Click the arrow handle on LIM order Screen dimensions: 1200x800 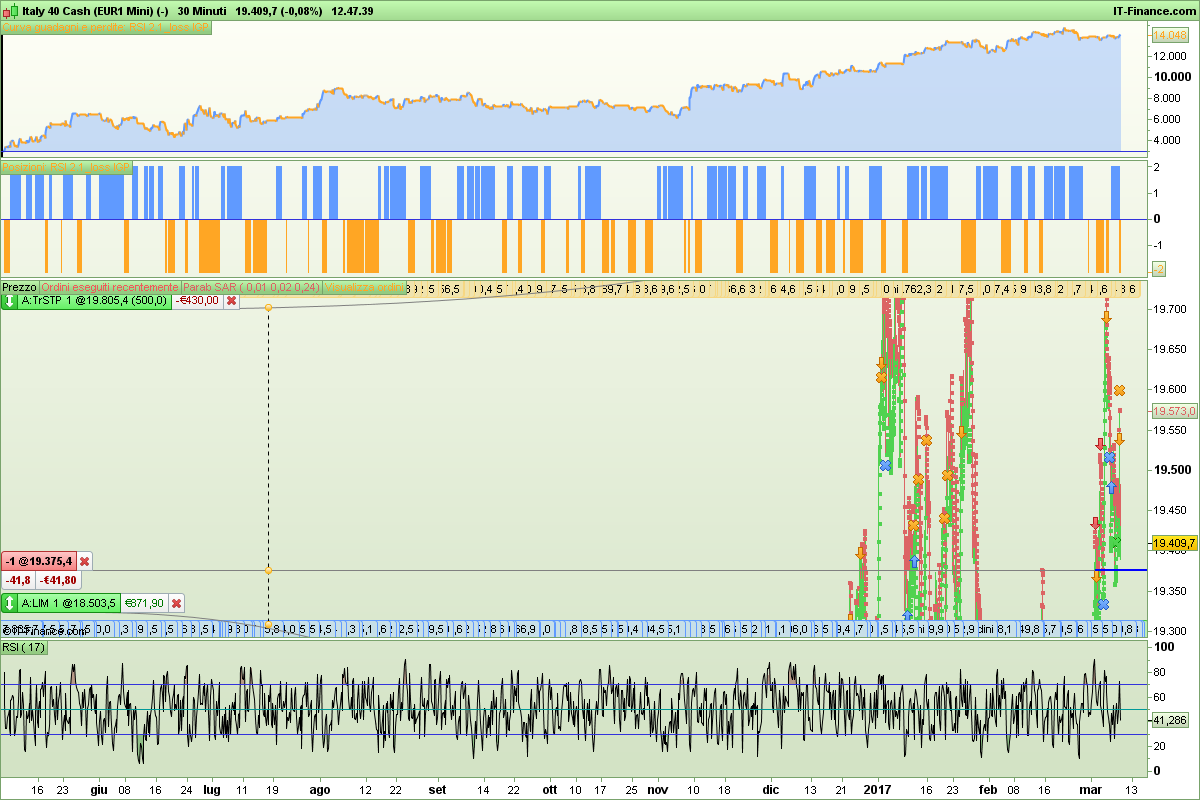click(x=10, y=603)
